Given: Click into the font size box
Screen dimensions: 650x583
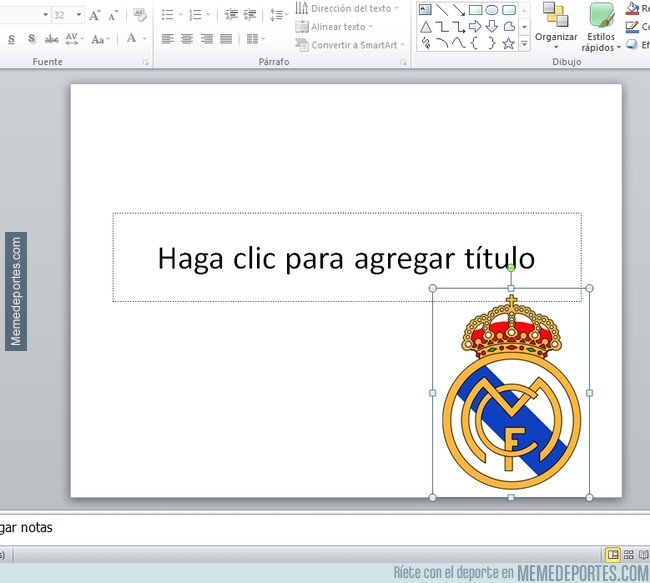Looking at the screenshot, I should click(x=63, y=15).
